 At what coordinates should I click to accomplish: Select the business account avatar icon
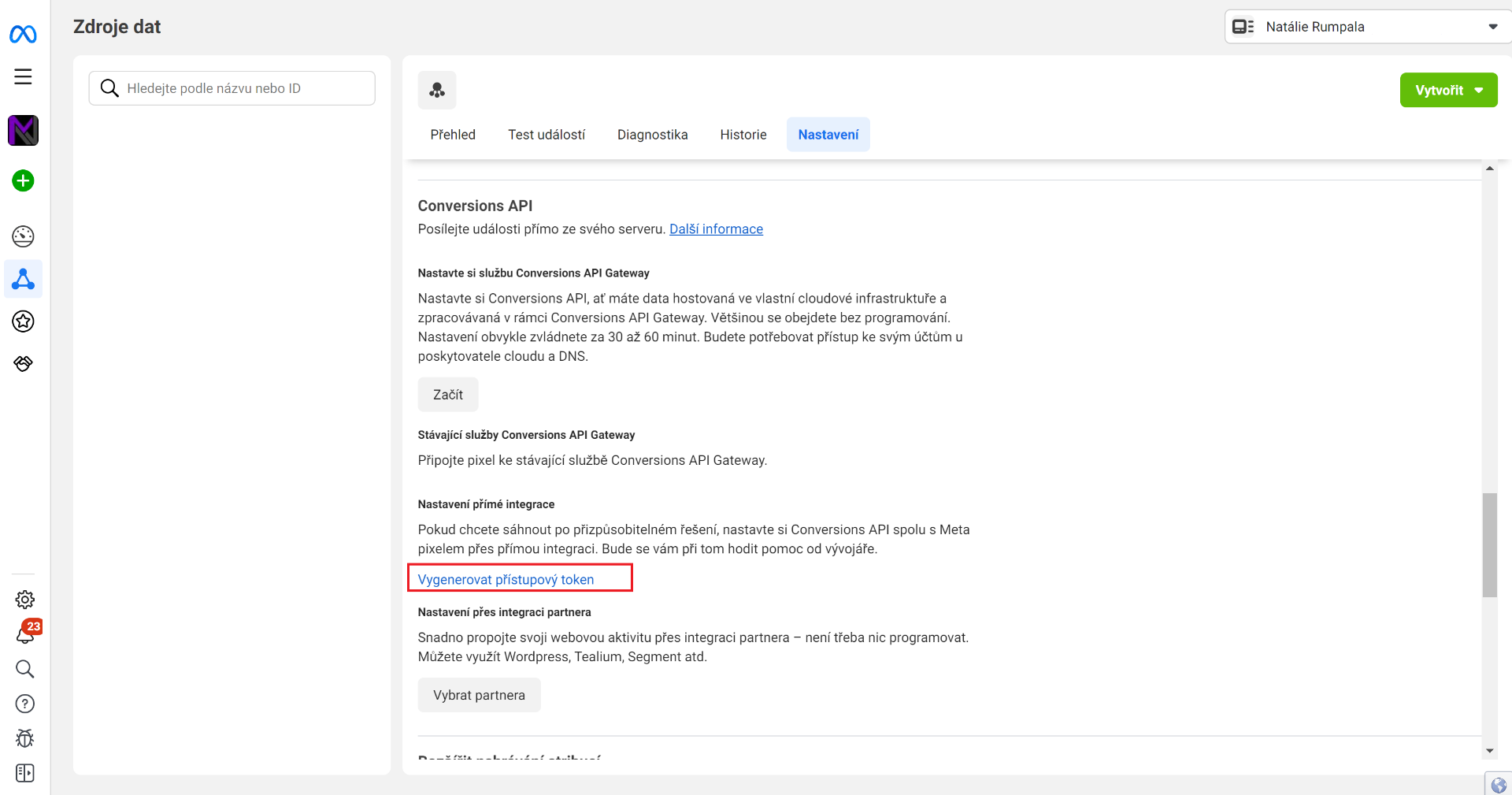pyautogui.click(x=23, y=130)
